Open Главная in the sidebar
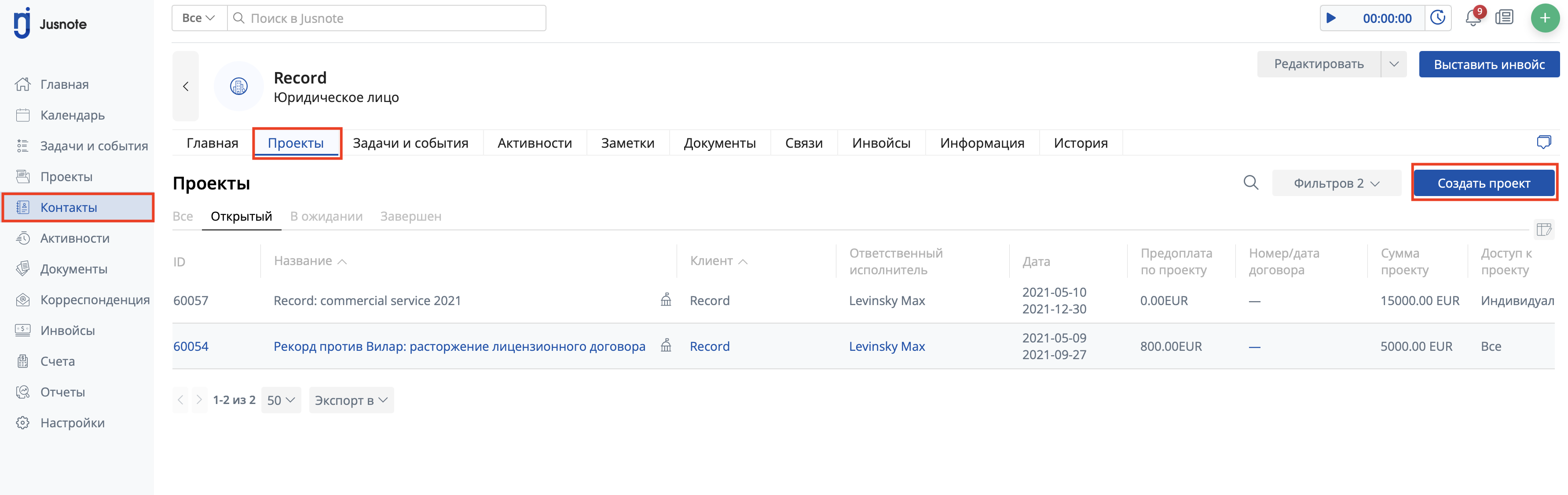This screenshot has width=1568, height=495. (64, 84)
